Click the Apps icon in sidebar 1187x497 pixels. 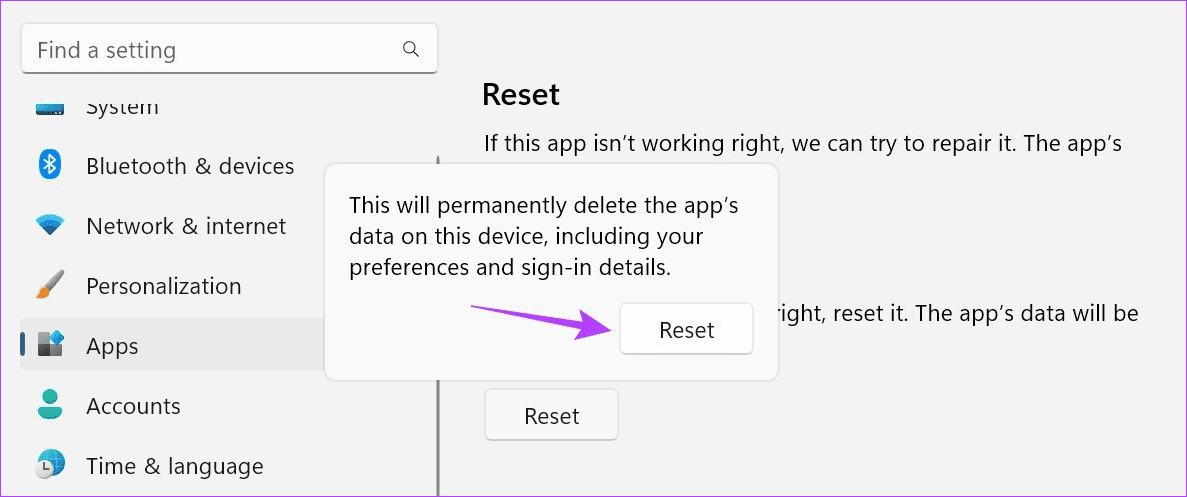(x=51, y=345)
